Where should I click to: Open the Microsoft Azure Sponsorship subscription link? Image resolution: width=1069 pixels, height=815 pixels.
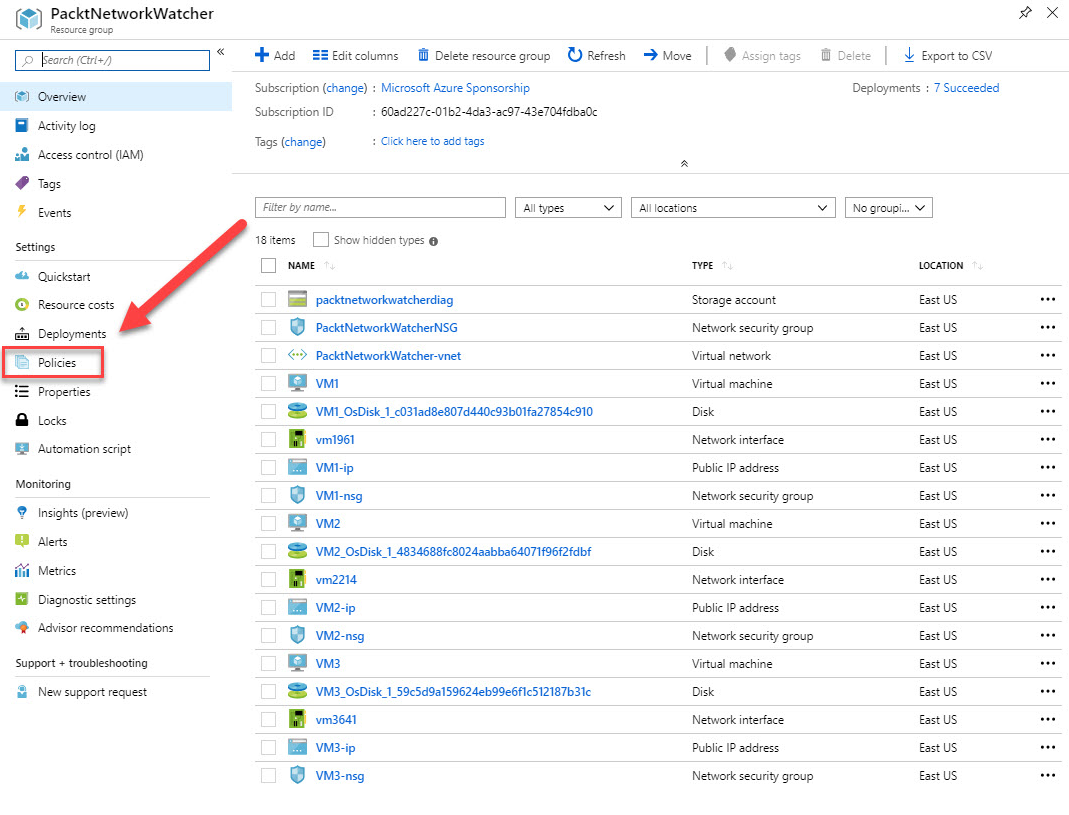pos(455,88)
